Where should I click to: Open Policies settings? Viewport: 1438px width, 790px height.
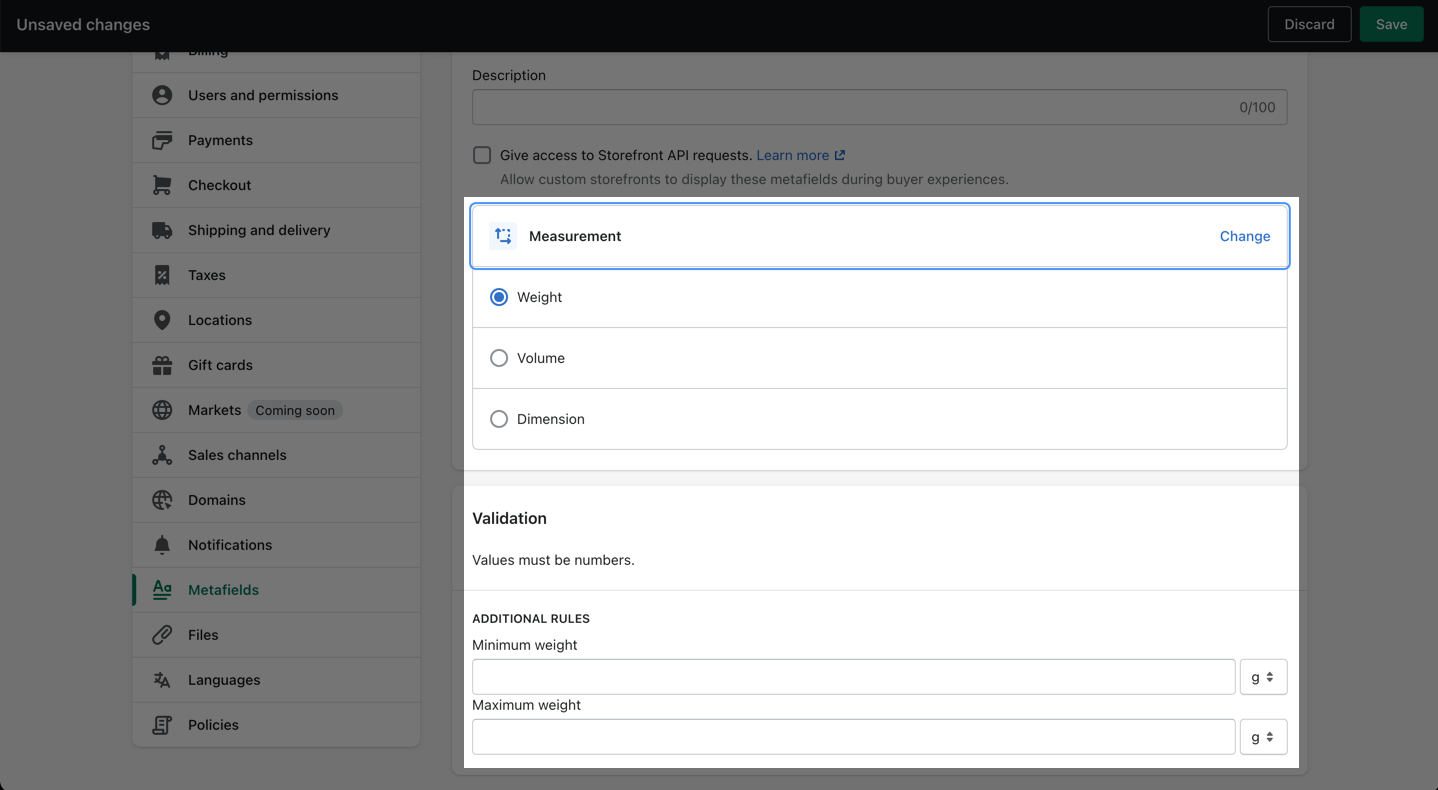pyautogui.click(x=276, y=725)
